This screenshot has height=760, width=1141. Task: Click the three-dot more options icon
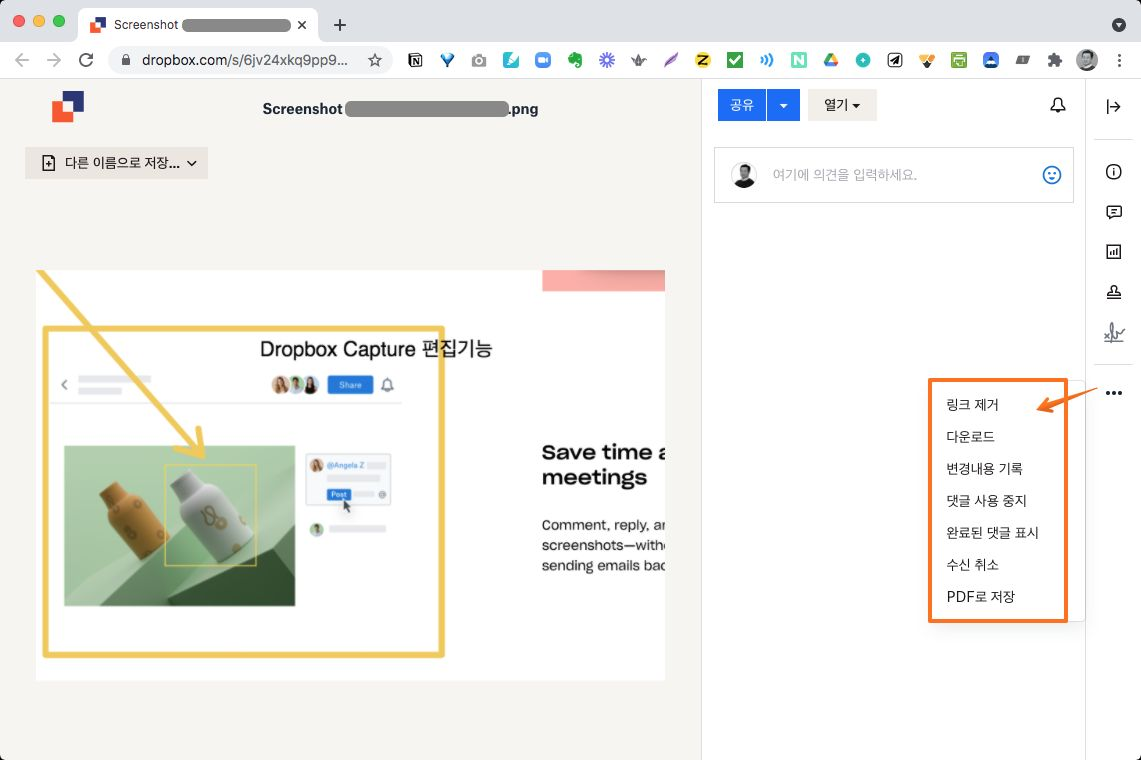point(1113,393)
